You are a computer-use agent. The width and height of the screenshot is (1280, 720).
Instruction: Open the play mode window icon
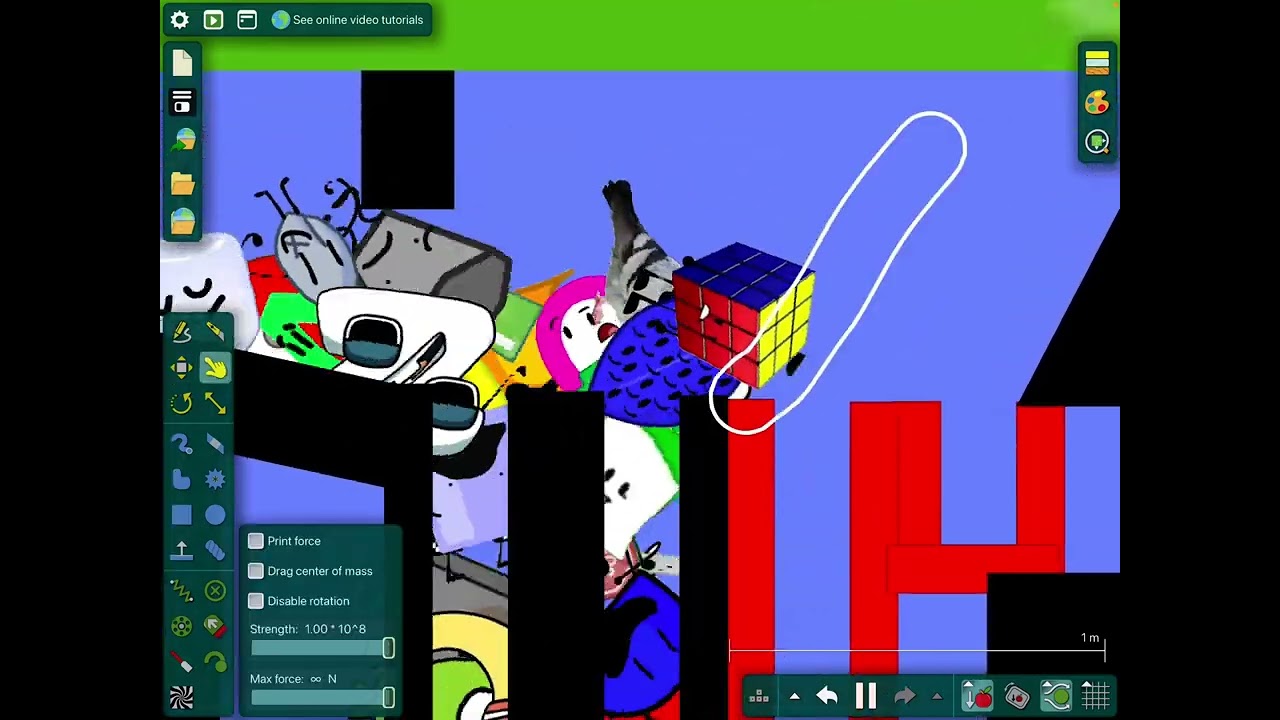(213, 20)
